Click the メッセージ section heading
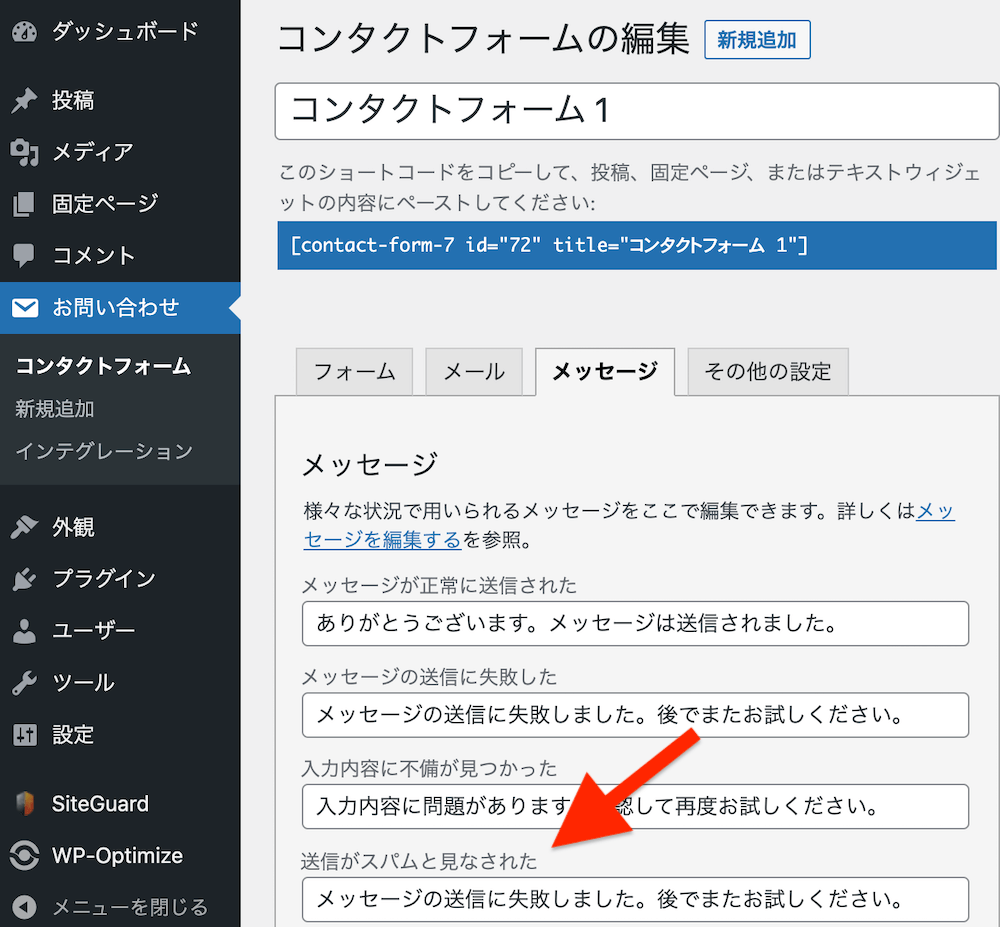1000x927 pixels. pyautogui.click(x=370, y=464)
